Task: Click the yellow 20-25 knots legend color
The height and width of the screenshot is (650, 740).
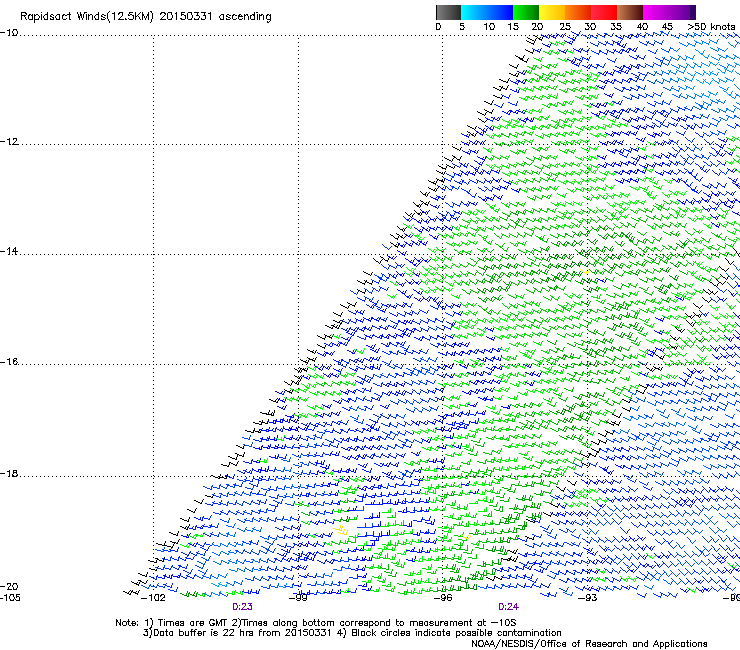Action: 552,12
